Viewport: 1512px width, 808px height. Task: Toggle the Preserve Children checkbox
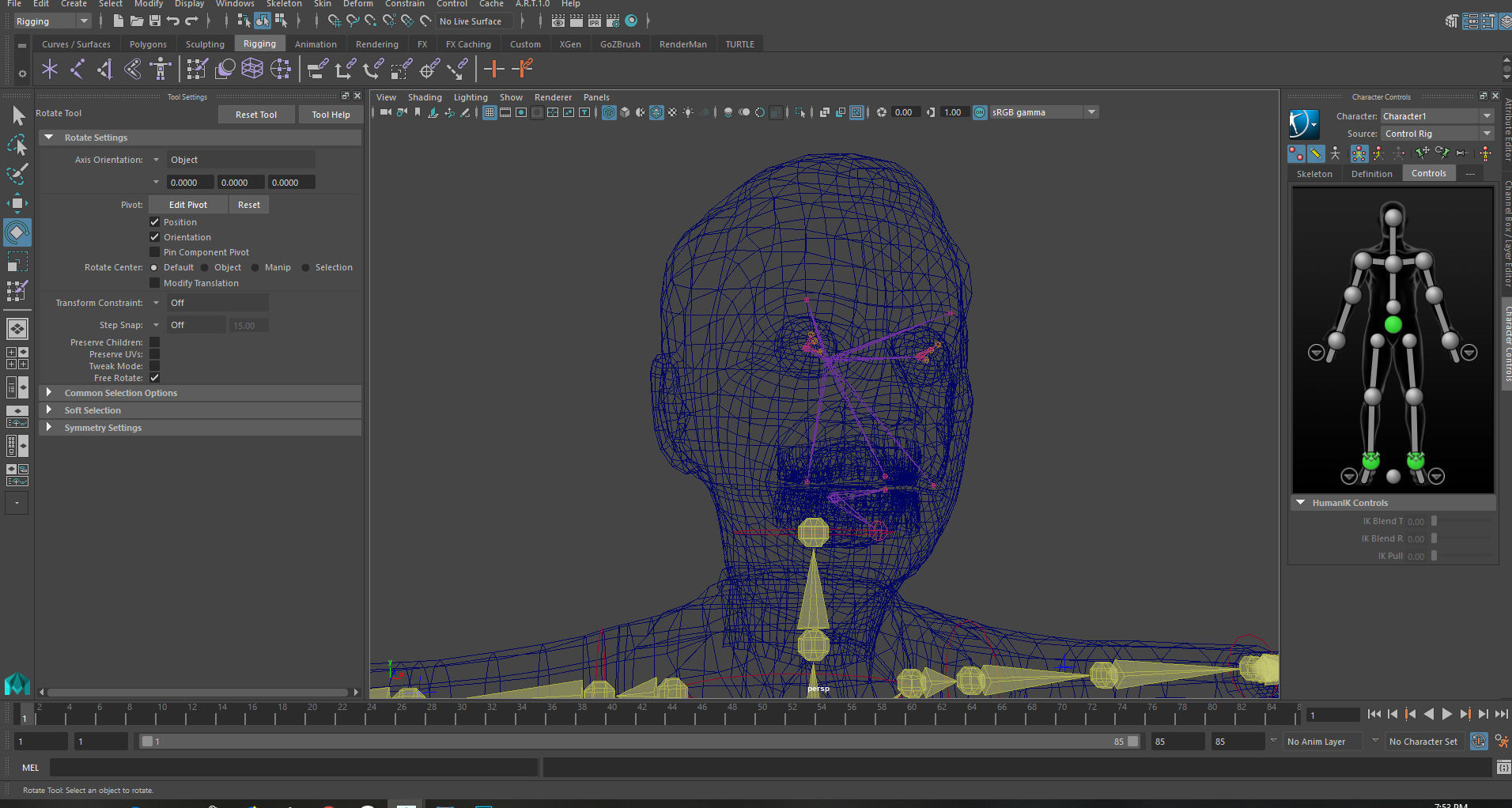point(155,342)
